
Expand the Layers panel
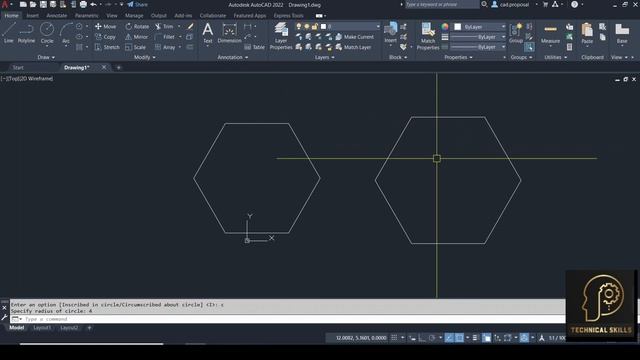324,58
